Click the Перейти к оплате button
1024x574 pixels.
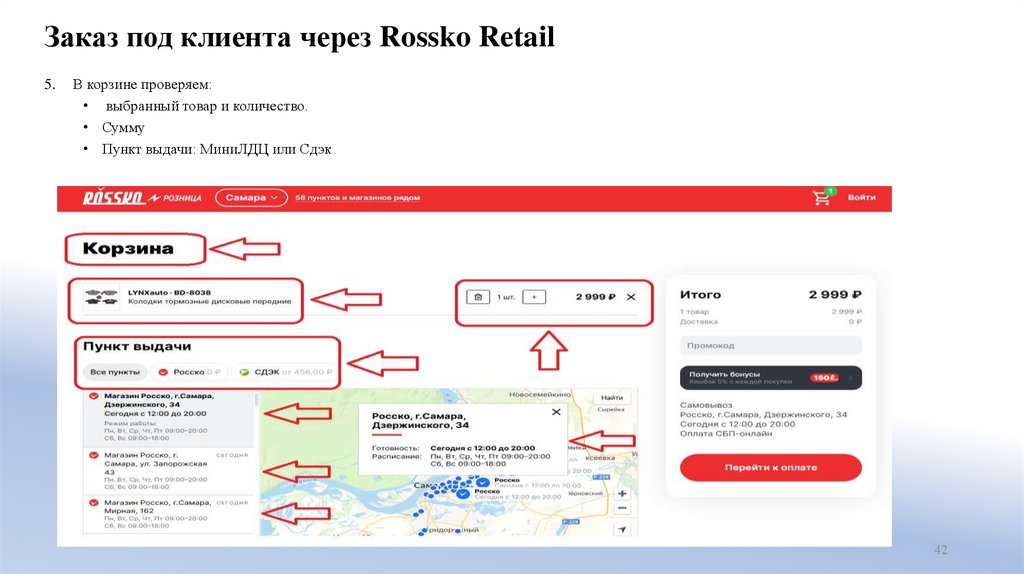[x=771, y=468]
